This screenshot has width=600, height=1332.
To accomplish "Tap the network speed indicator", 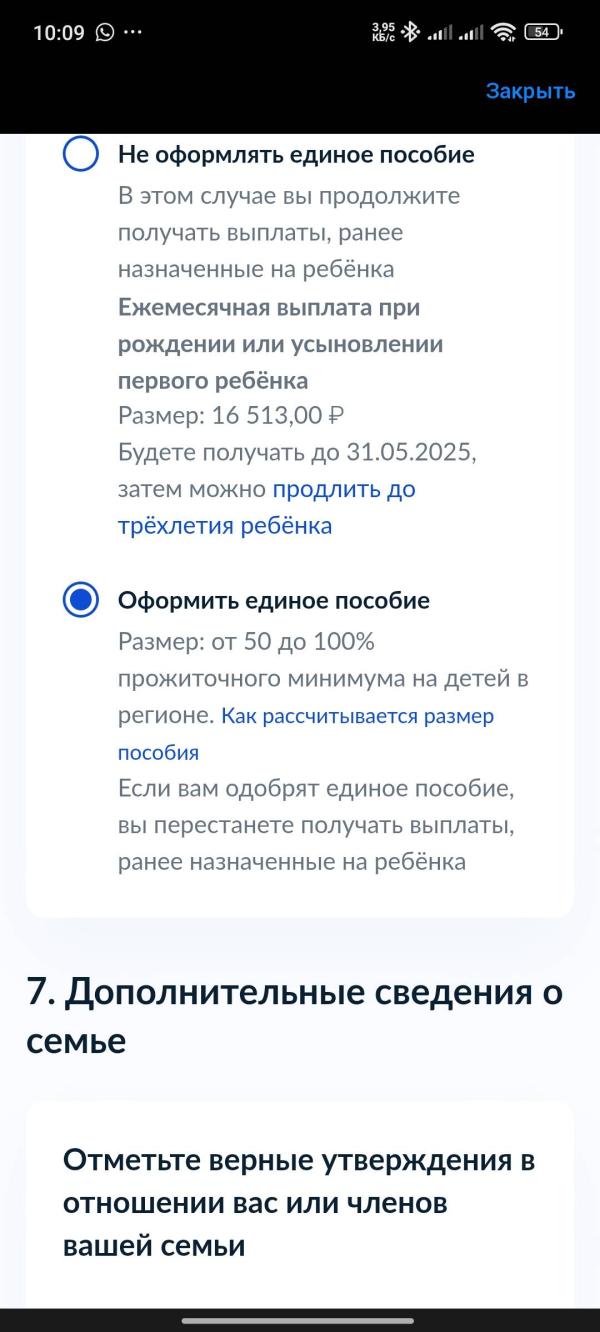I will 383,32.
